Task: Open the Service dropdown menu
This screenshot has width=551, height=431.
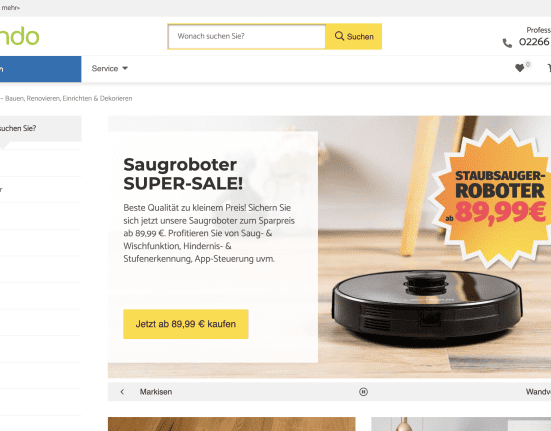Action: click(109, 68)
